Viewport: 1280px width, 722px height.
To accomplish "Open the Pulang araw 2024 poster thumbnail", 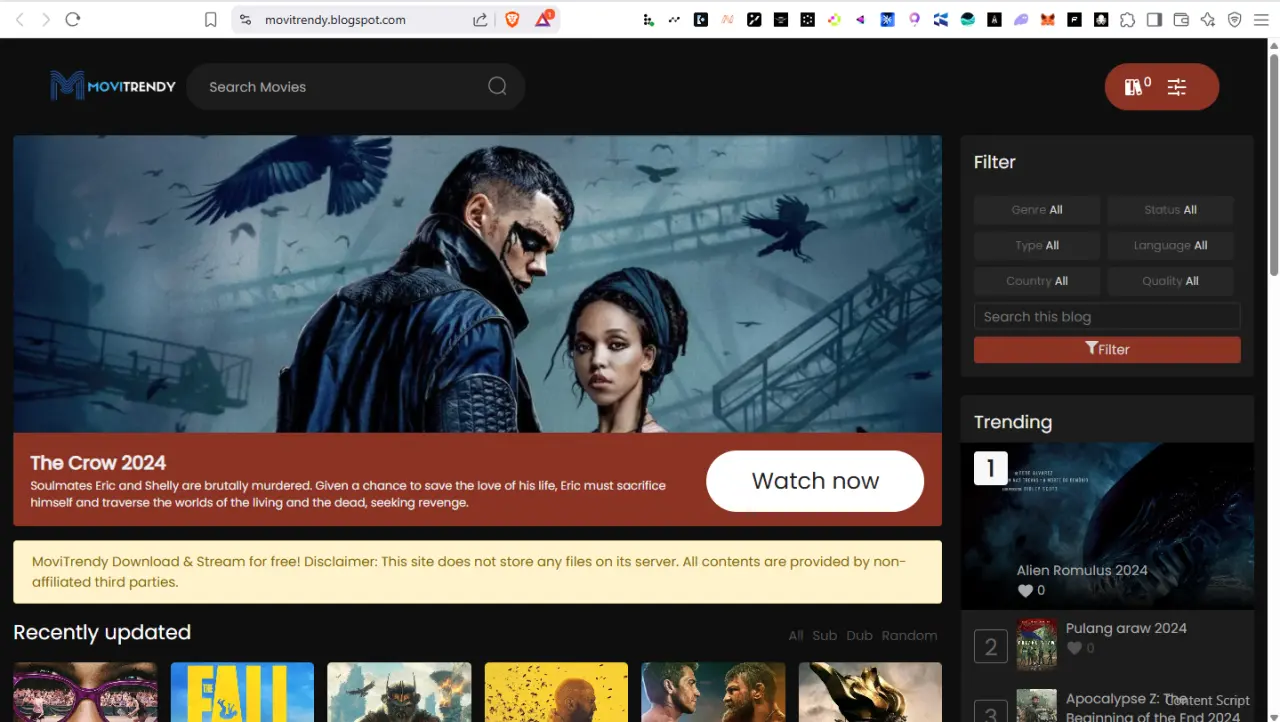I will coord(1037,644).
